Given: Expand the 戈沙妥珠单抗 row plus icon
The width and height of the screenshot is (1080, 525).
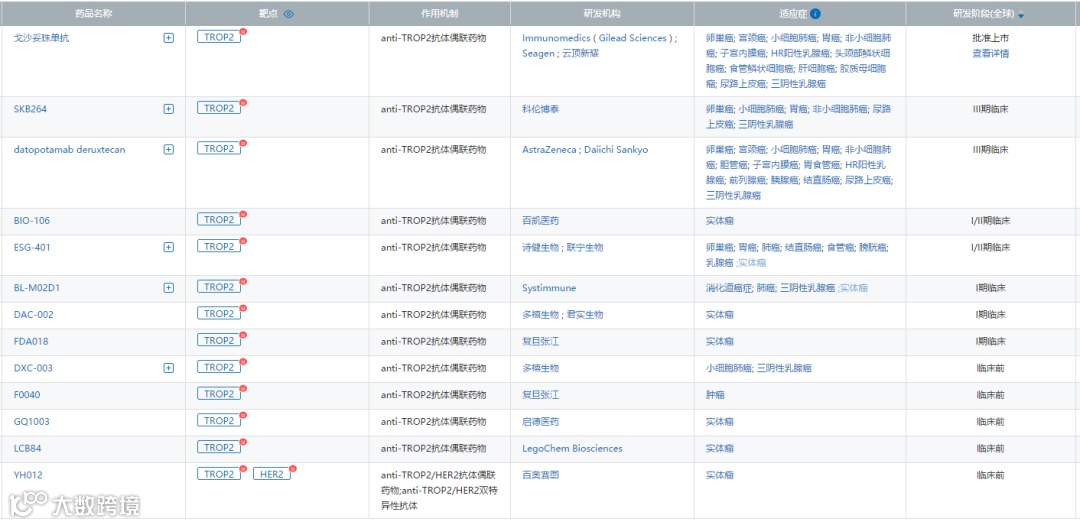Looking at the screenshot, I should tap(169, 38).
